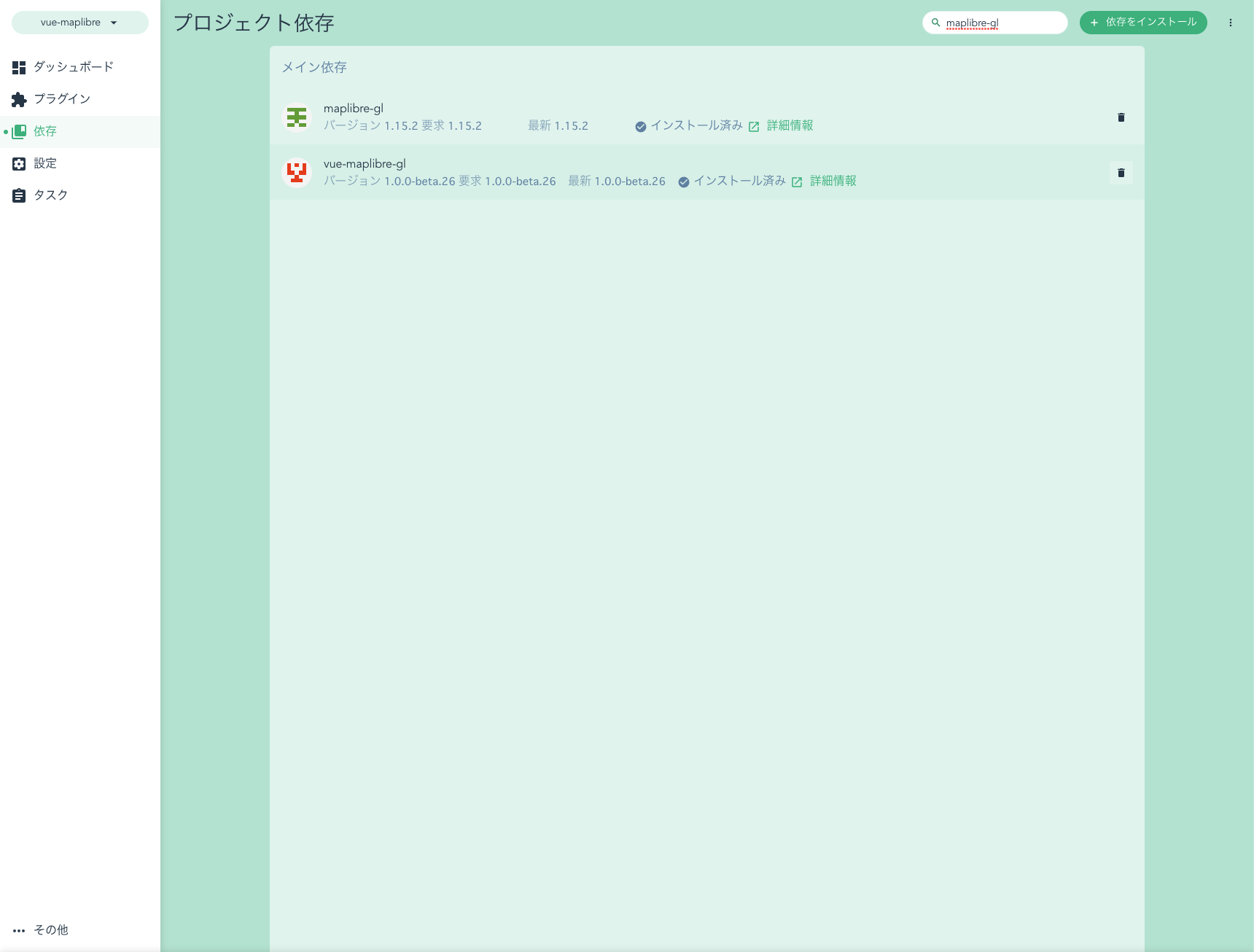Expand その他 at the sidebar bottom
Image resolution: width=1254 pixels, height=952 pixels.
[50, 930]
